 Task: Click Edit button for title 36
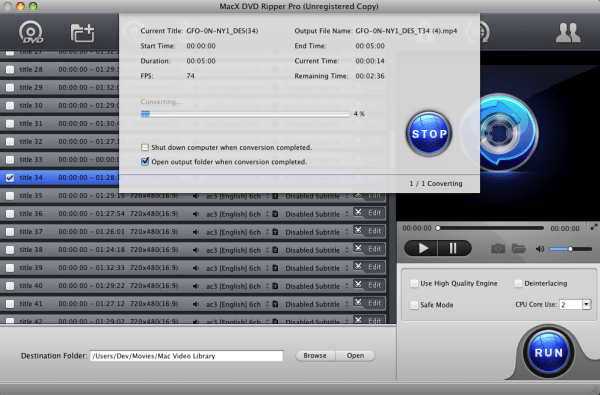(x=374, y=213)
